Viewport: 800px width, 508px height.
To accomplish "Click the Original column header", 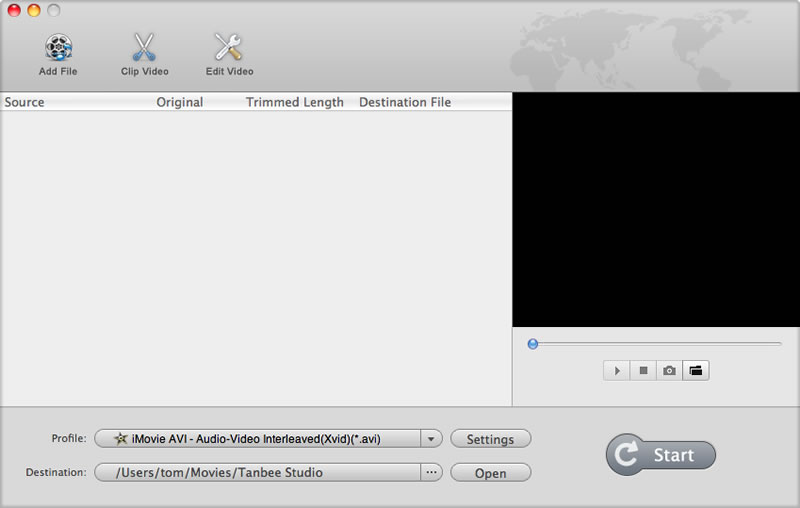I will tap(180, 102).
